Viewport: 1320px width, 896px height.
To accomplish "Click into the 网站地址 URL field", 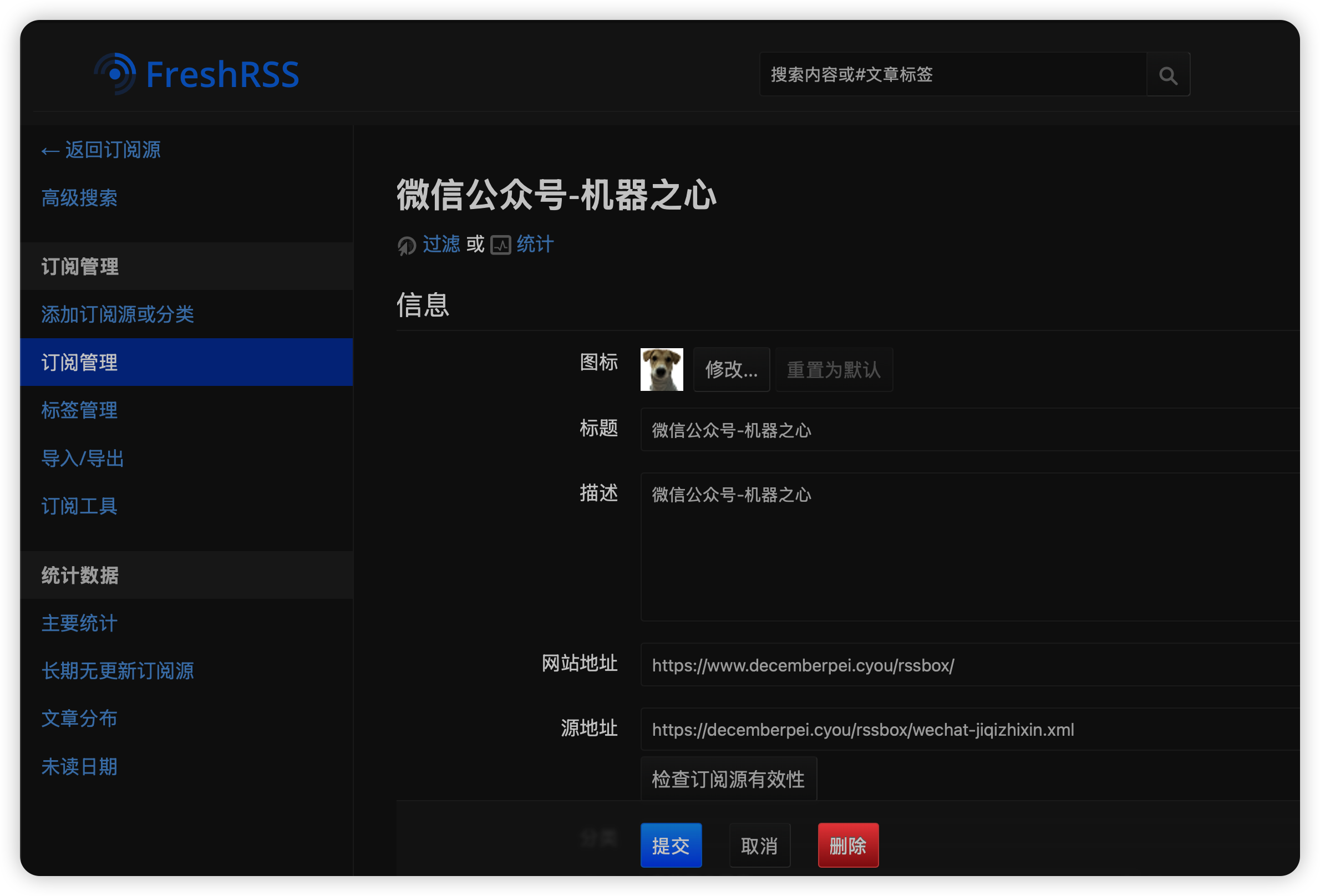I will [x=970, y=665].
